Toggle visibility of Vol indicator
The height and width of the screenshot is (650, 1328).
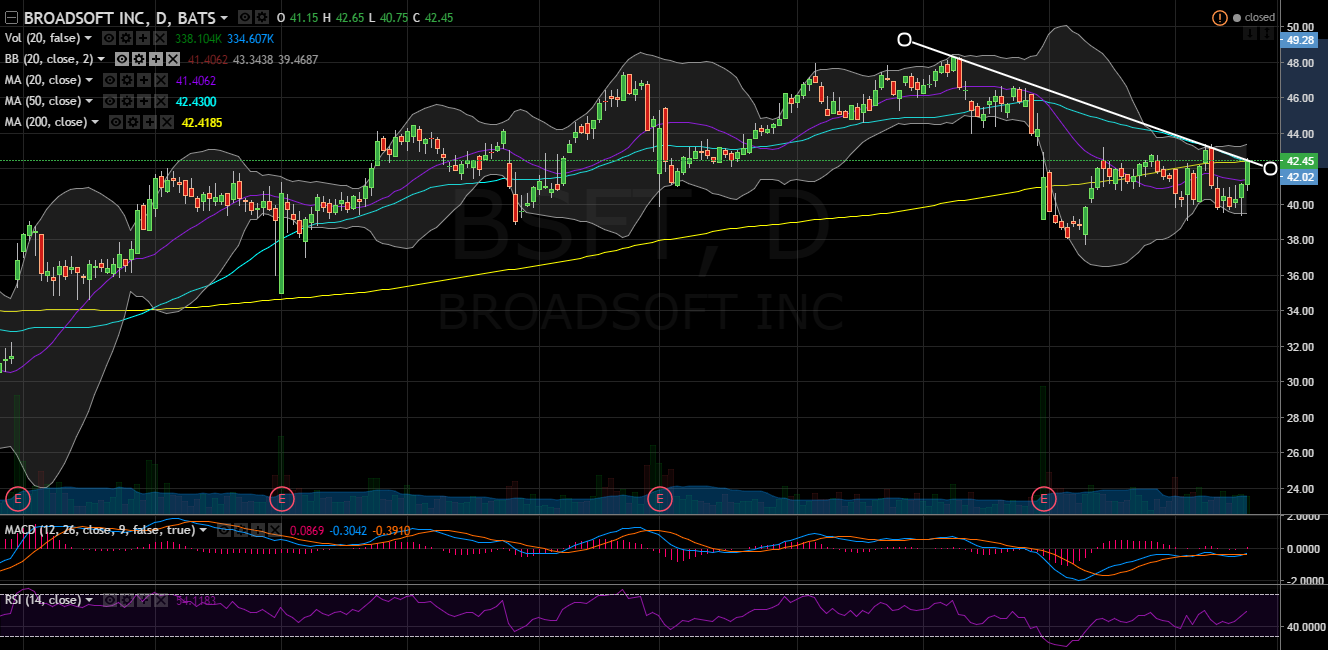click(111, 38)
